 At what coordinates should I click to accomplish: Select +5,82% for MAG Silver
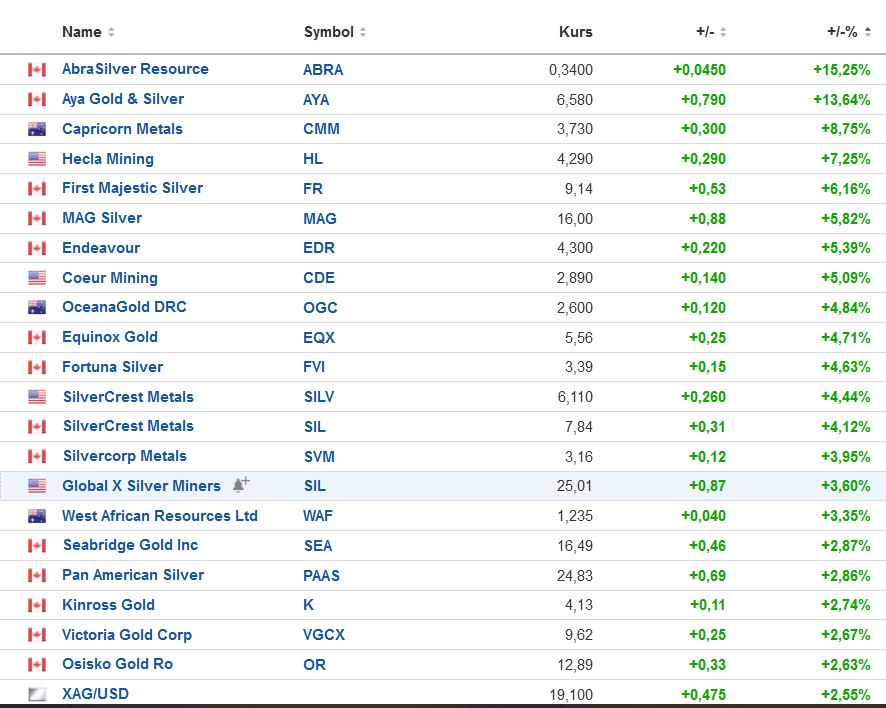845,219
